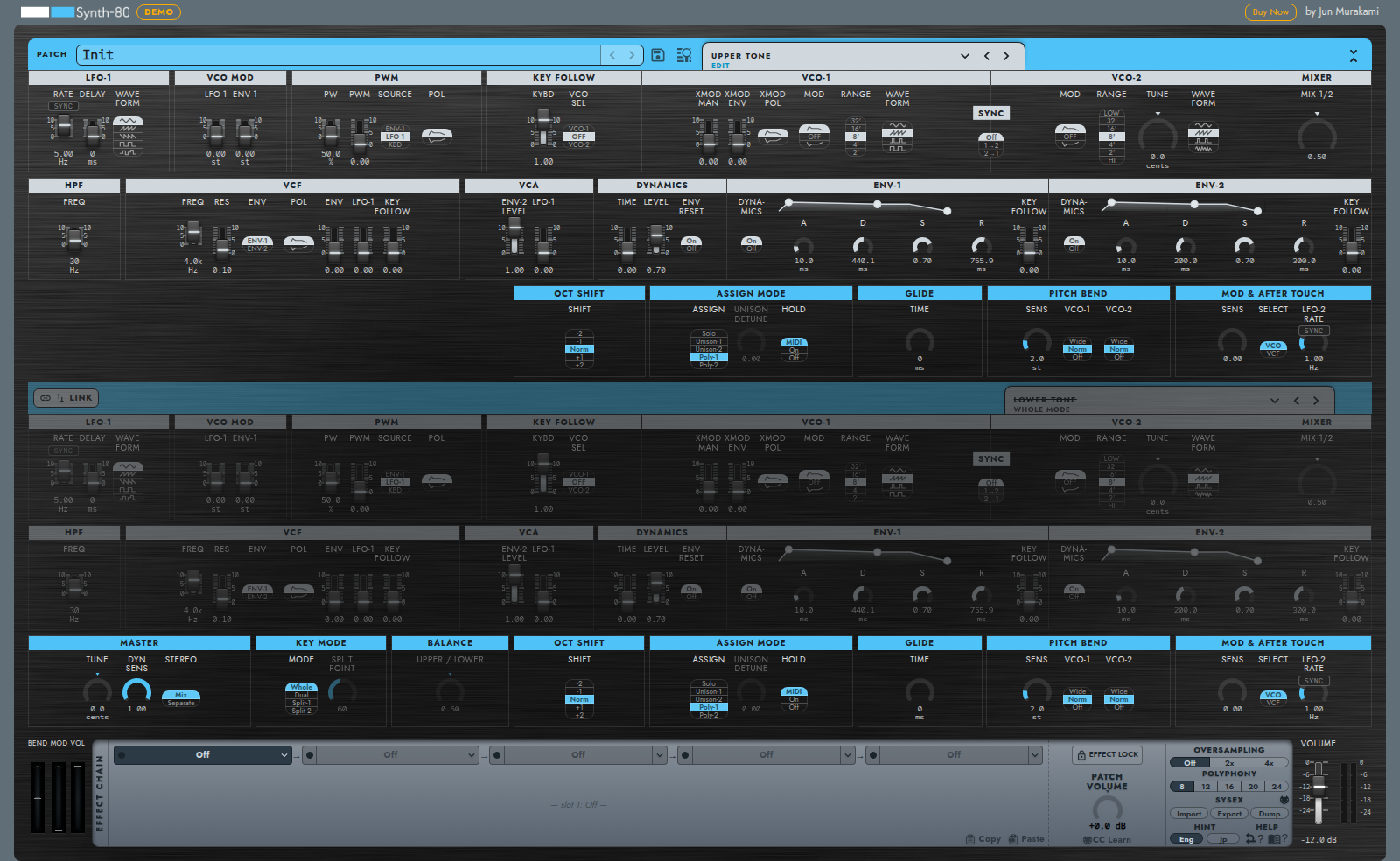The height and width of the screenshot is (861, 1400).
Task: Click the Upper VCO-1 waveform selector
Action: (897, 136)
